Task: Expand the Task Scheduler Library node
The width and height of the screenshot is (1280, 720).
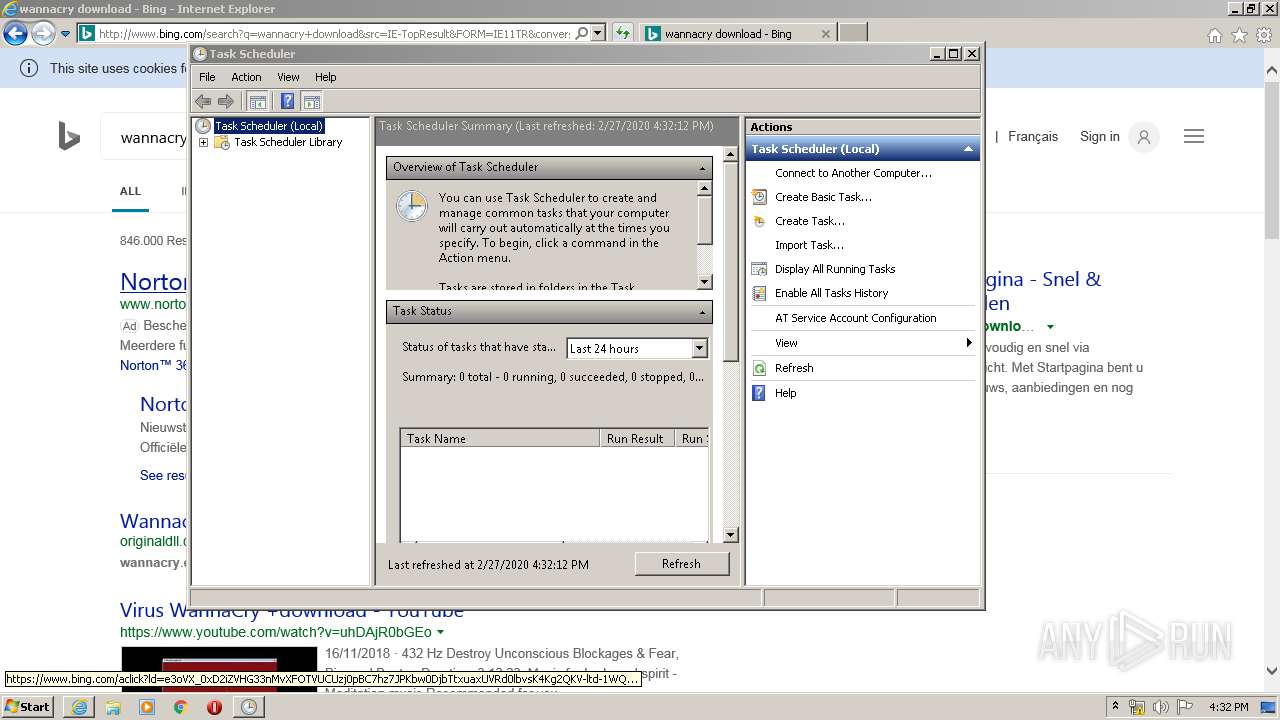Action: (203, 142)
